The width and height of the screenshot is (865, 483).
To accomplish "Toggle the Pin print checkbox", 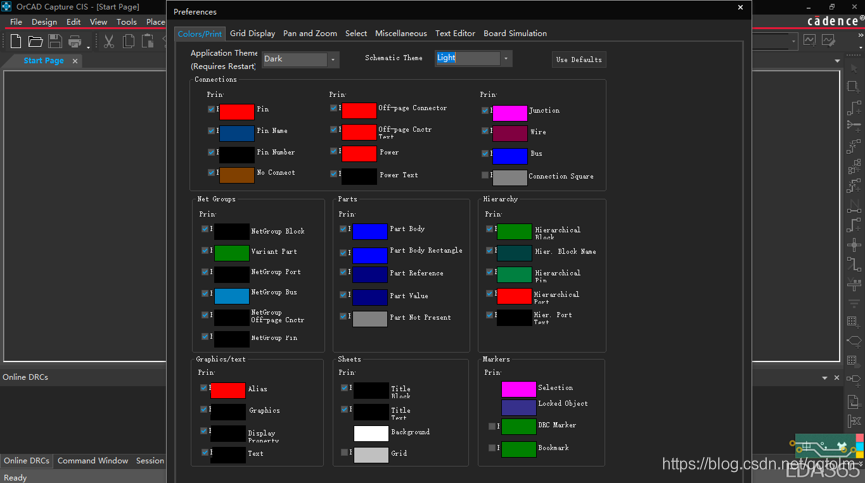I will pyautogui.click(x=211, y=109).
